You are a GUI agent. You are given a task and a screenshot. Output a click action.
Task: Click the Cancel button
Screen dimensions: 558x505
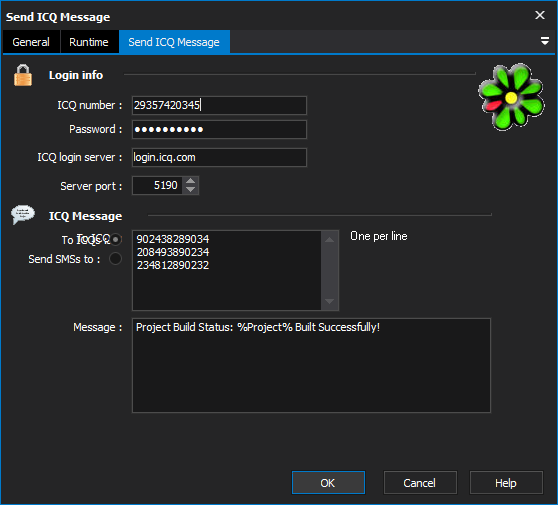pos(420,483)
